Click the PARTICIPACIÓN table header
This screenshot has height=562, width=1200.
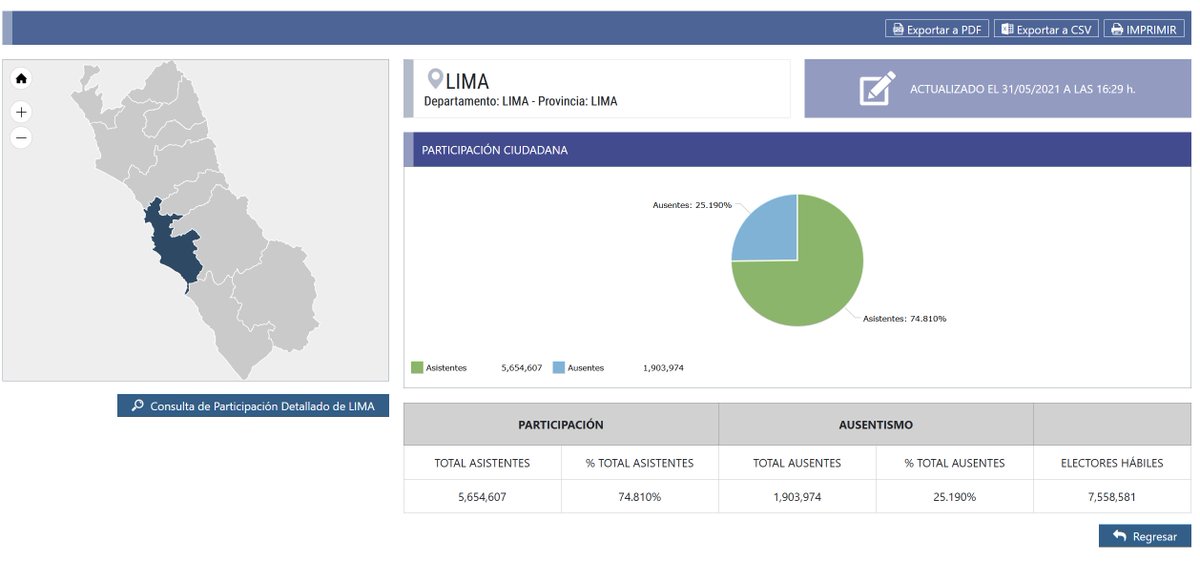[561, 424]
